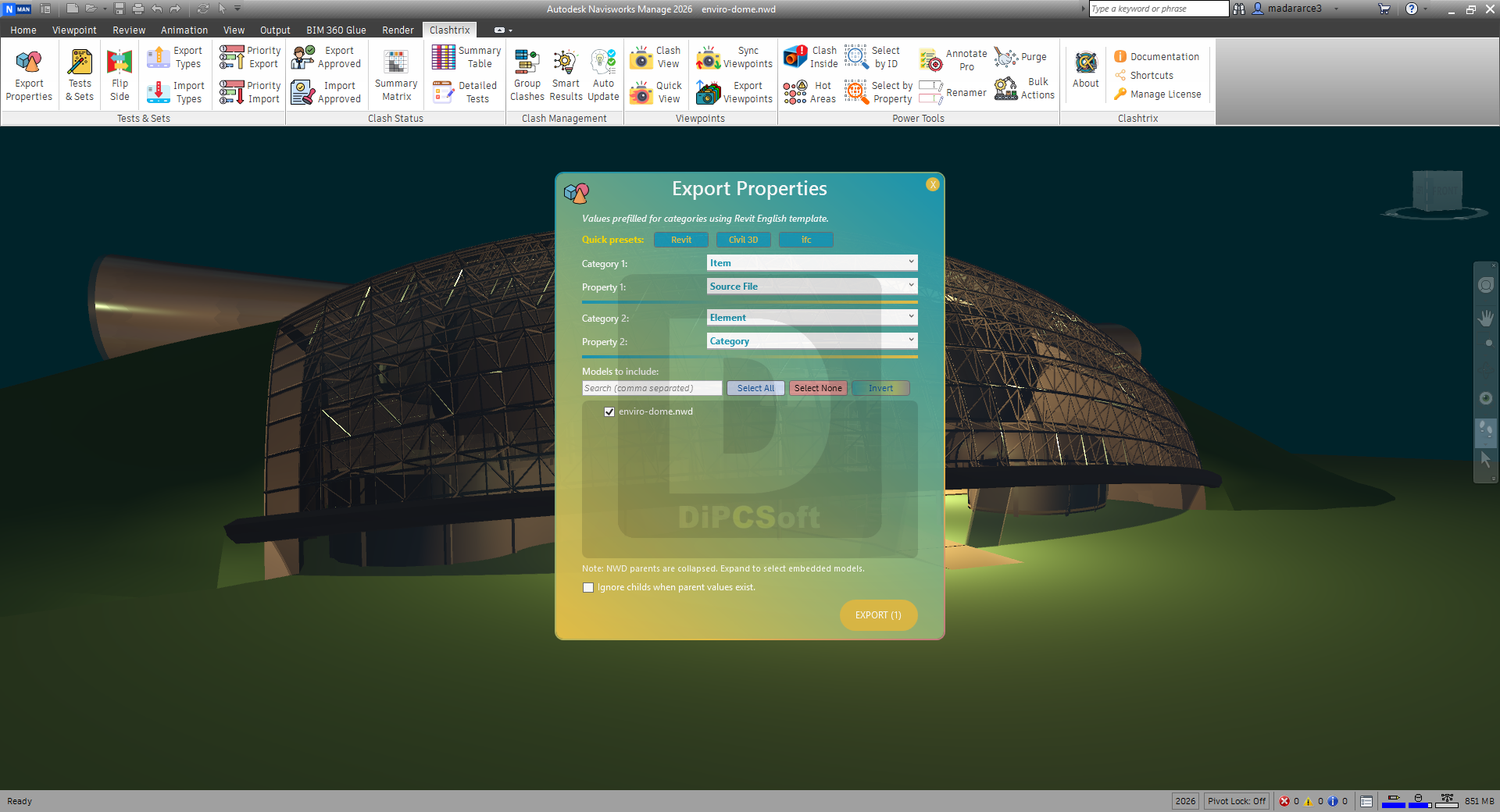Open the Renamer tool
The width and height of the screenshot is (1500, 812).
click(x=953, y=93)
